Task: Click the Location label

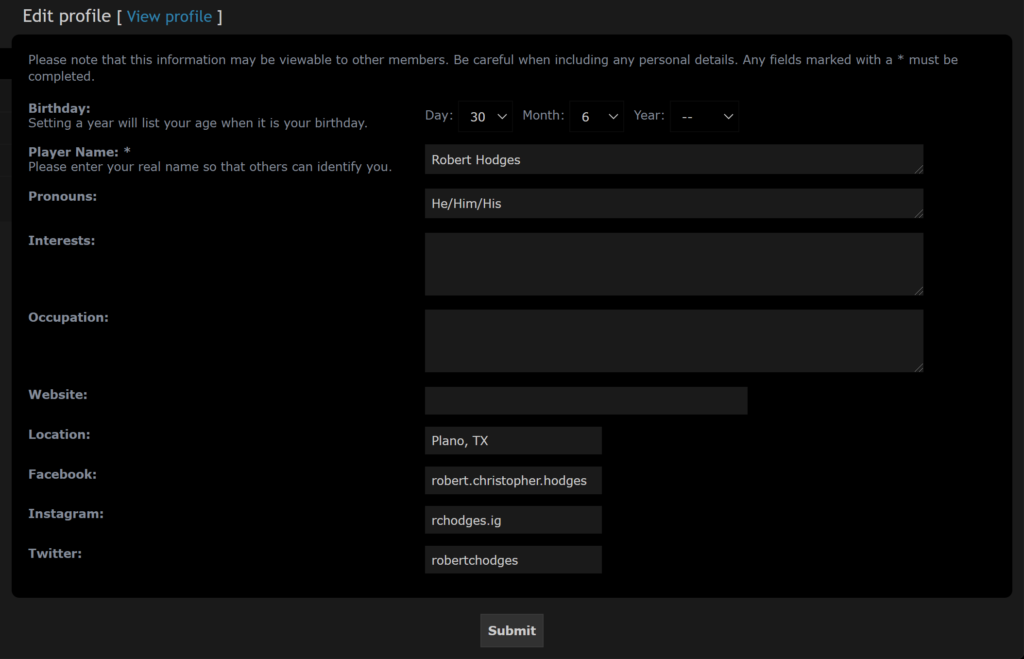Action: 59,434
